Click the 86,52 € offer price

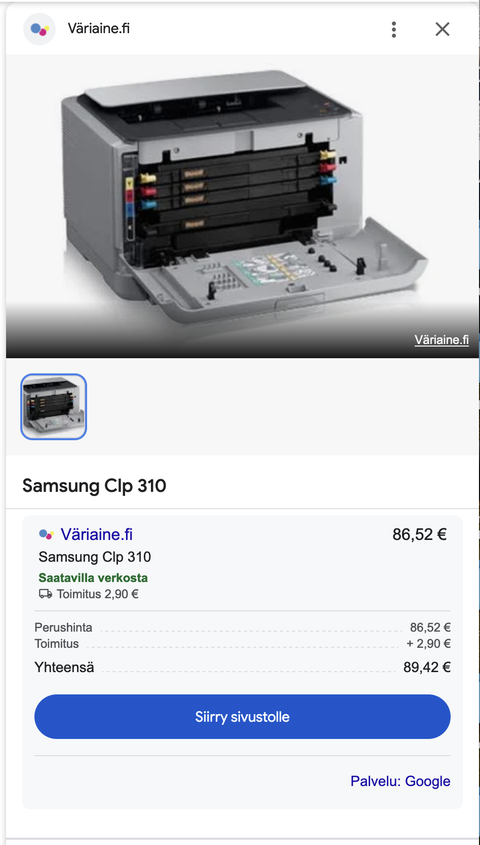pyautogui.click(x=420, y=535)
